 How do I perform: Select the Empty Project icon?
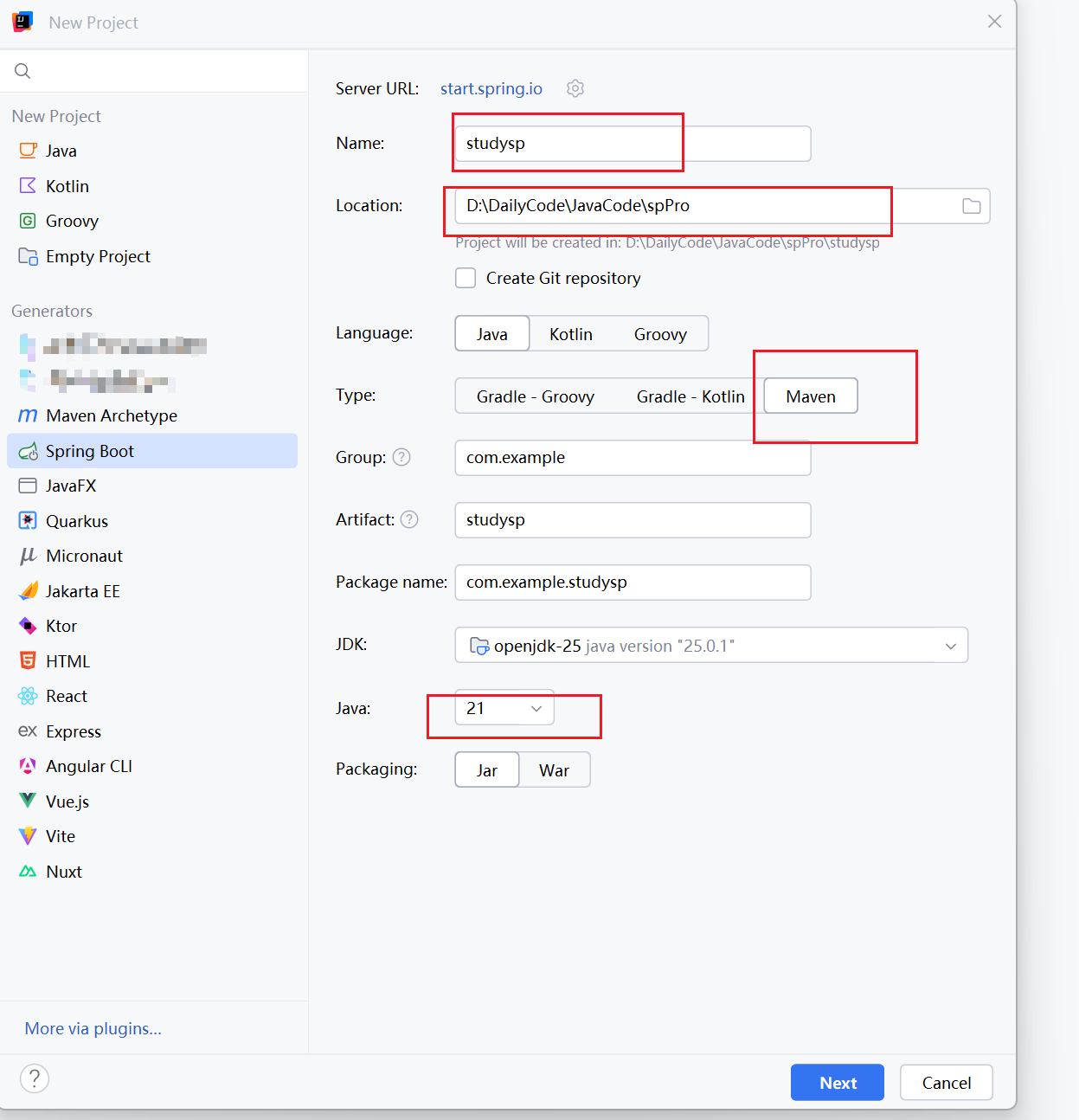[x=29, y=256]
